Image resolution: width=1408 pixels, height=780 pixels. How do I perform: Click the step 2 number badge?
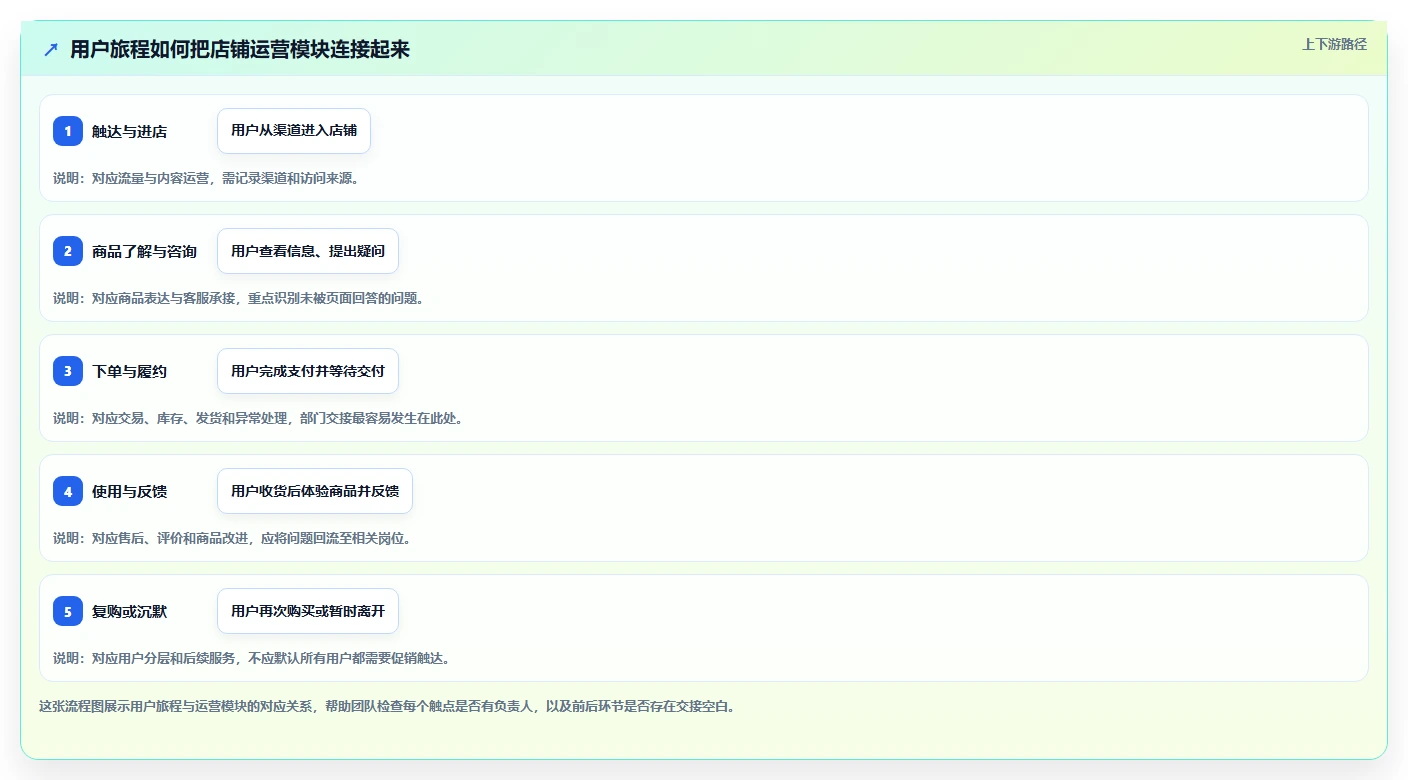click(68, 251)
